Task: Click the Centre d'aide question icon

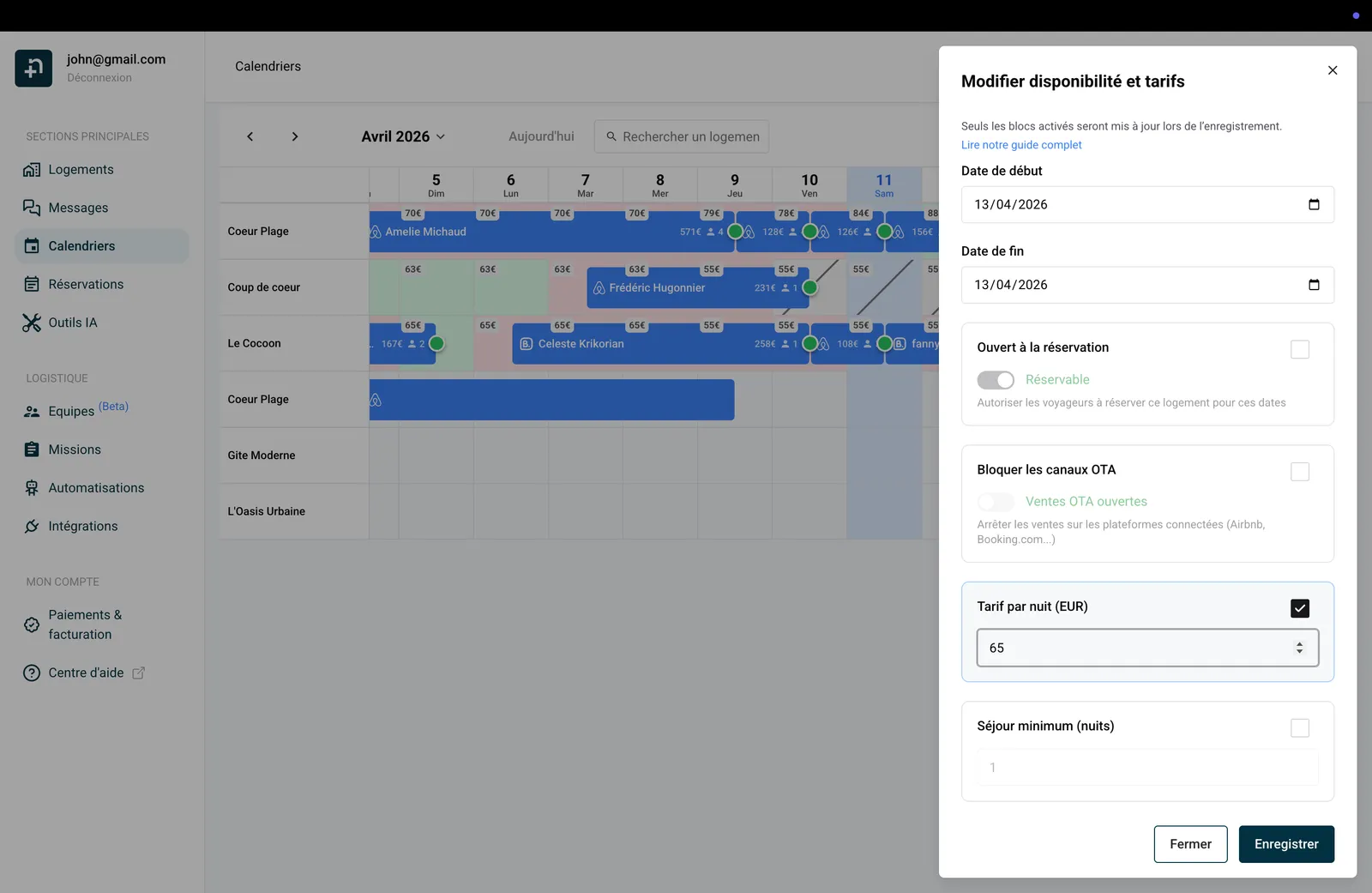Action: click(32, 673)
